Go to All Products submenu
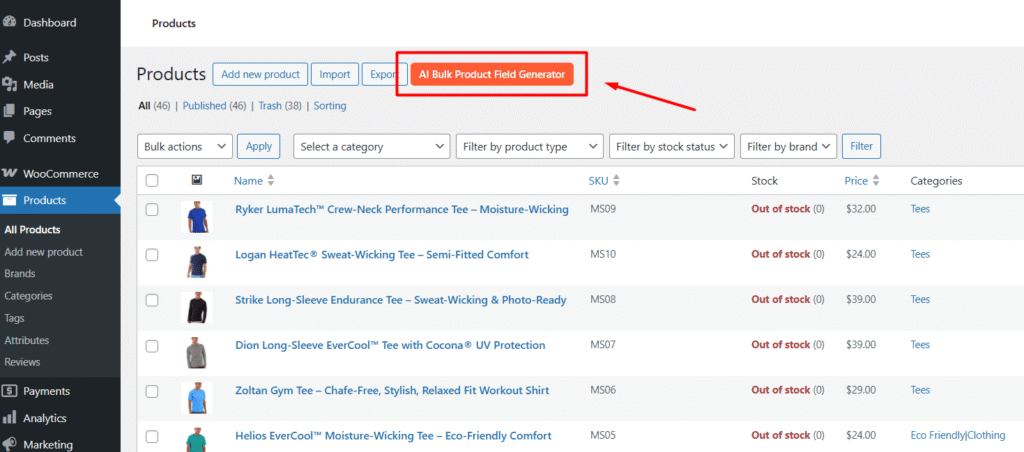This screenshot has height=452, width=1024. [32, 229]
